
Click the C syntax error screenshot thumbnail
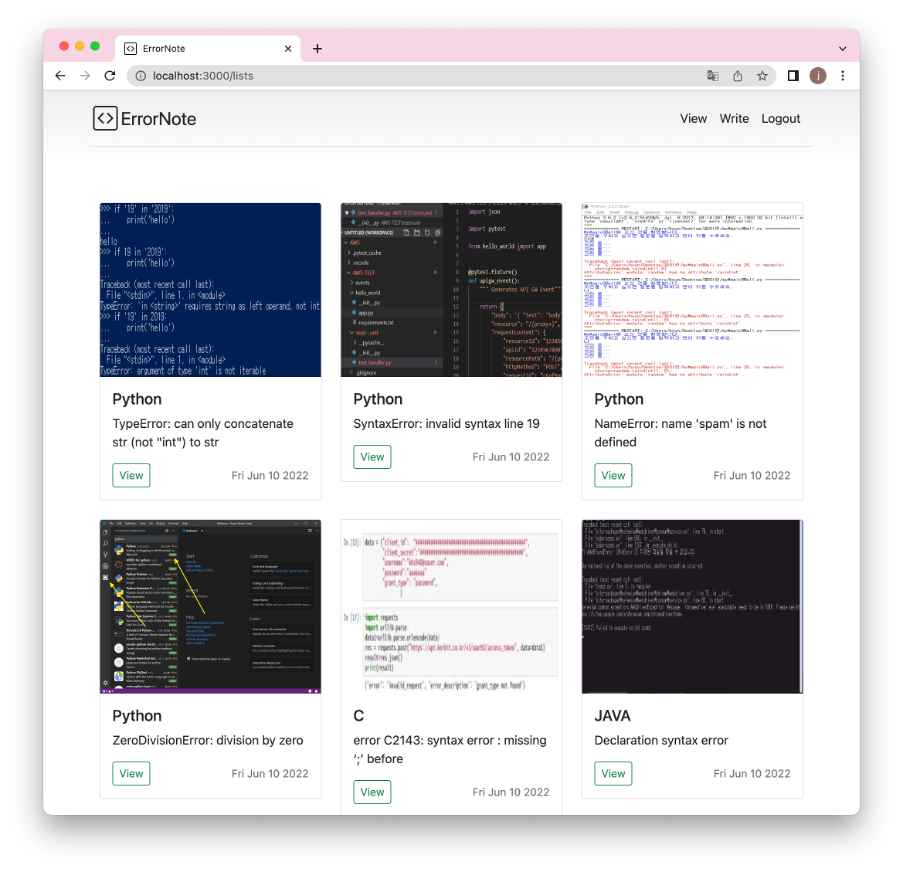click(x=451, y=604)
